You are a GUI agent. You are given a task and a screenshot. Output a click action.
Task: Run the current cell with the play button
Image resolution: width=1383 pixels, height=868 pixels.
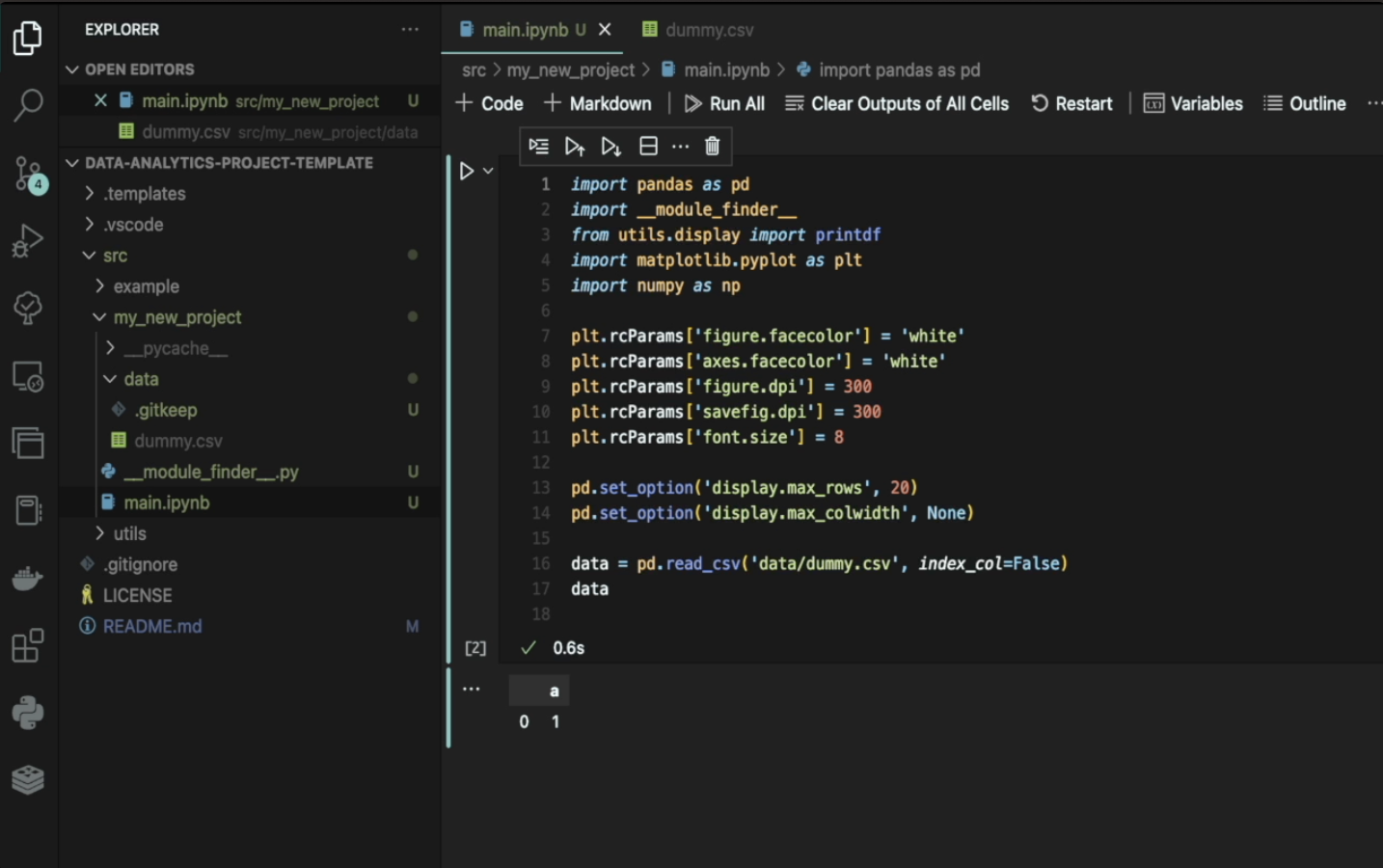[467, 170]
